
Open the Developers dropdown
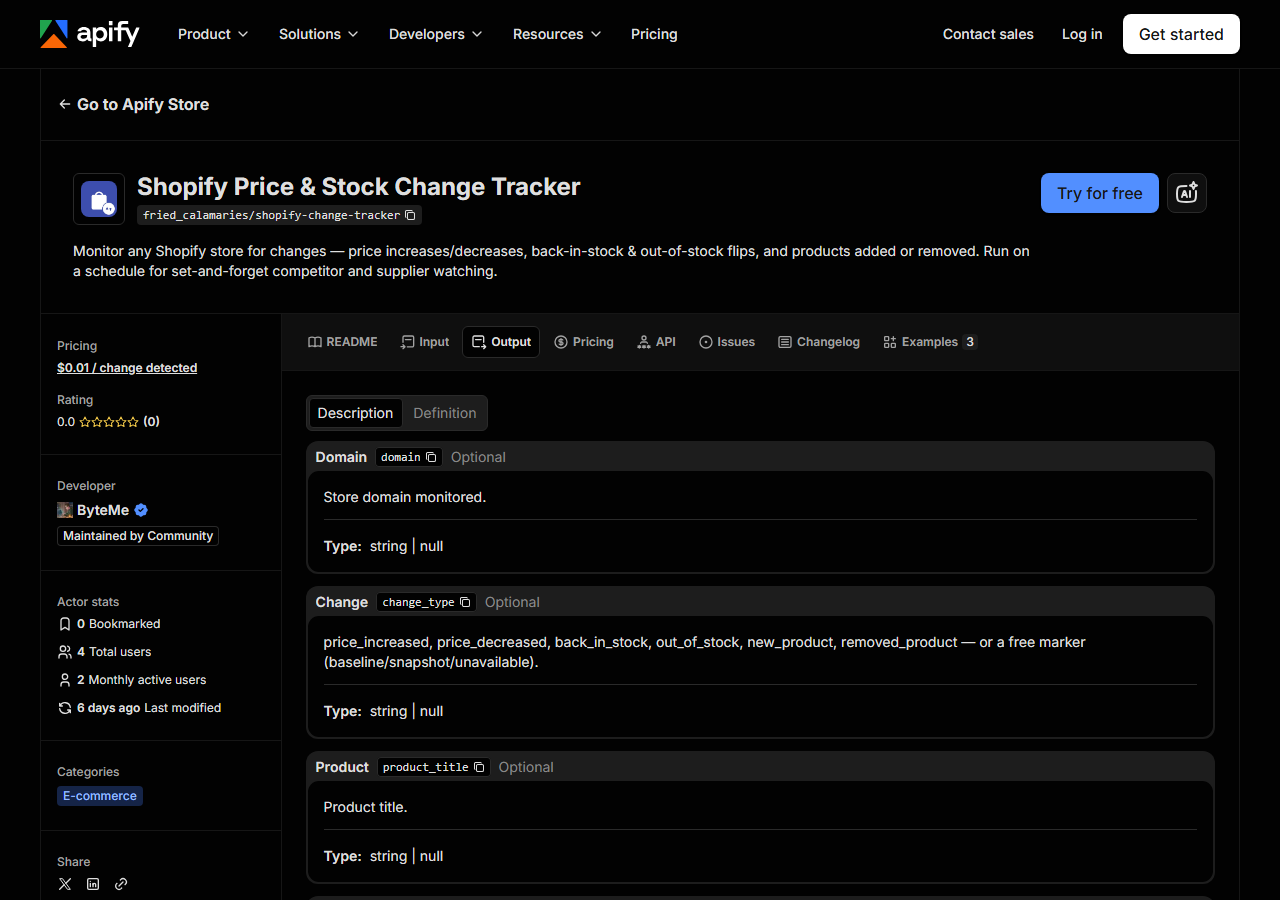tap(435, 34)
